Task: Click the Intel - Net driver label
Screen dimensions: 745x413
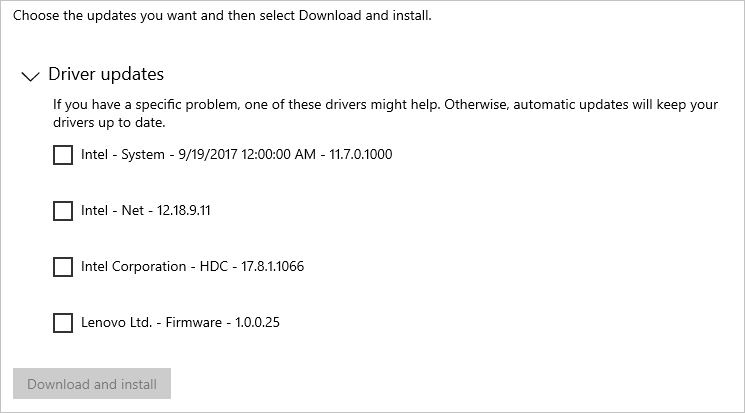Action: (145, 211)
